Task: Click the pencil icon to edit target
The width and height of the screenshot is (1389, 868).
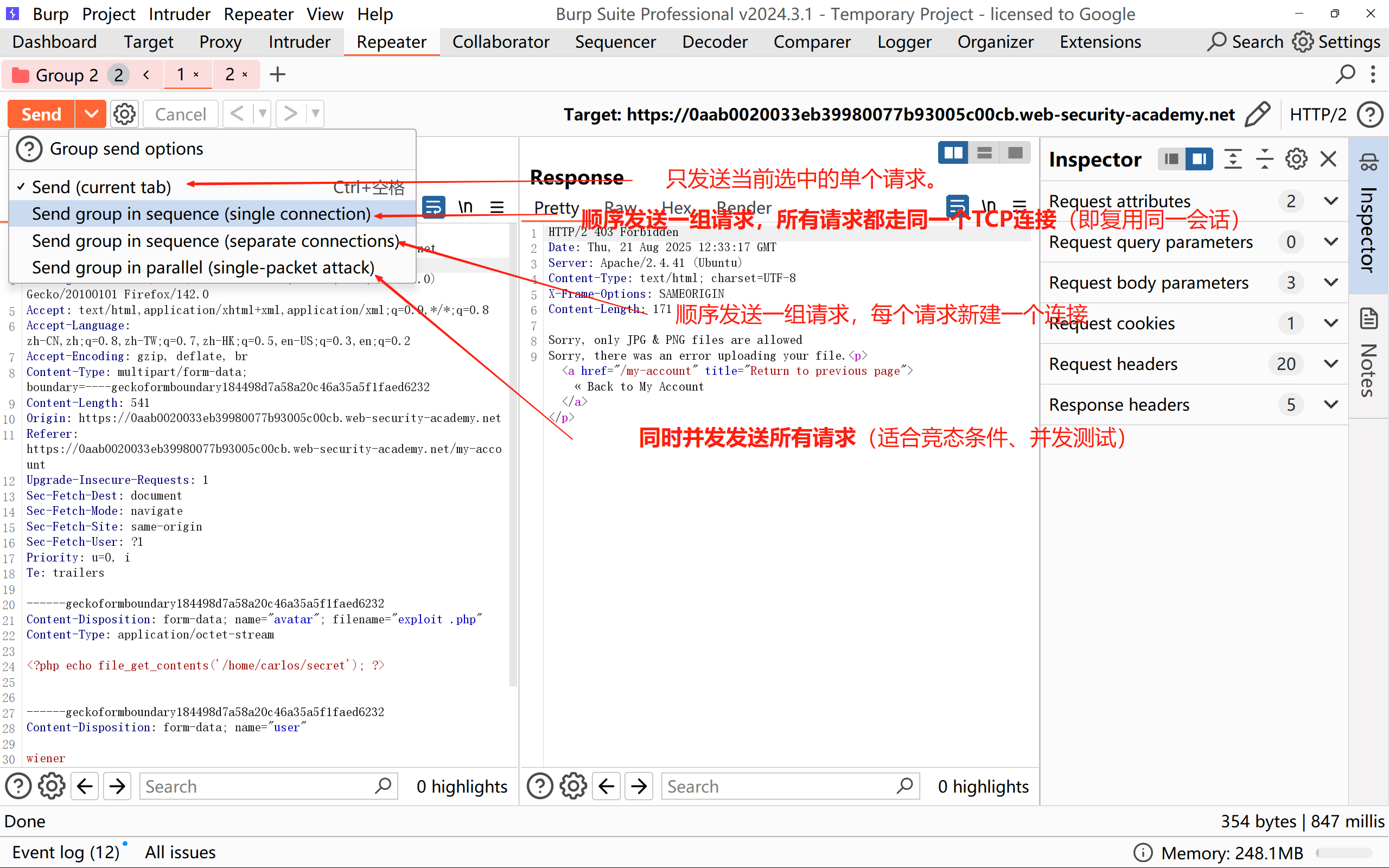Action: [x=1258, y=114]
